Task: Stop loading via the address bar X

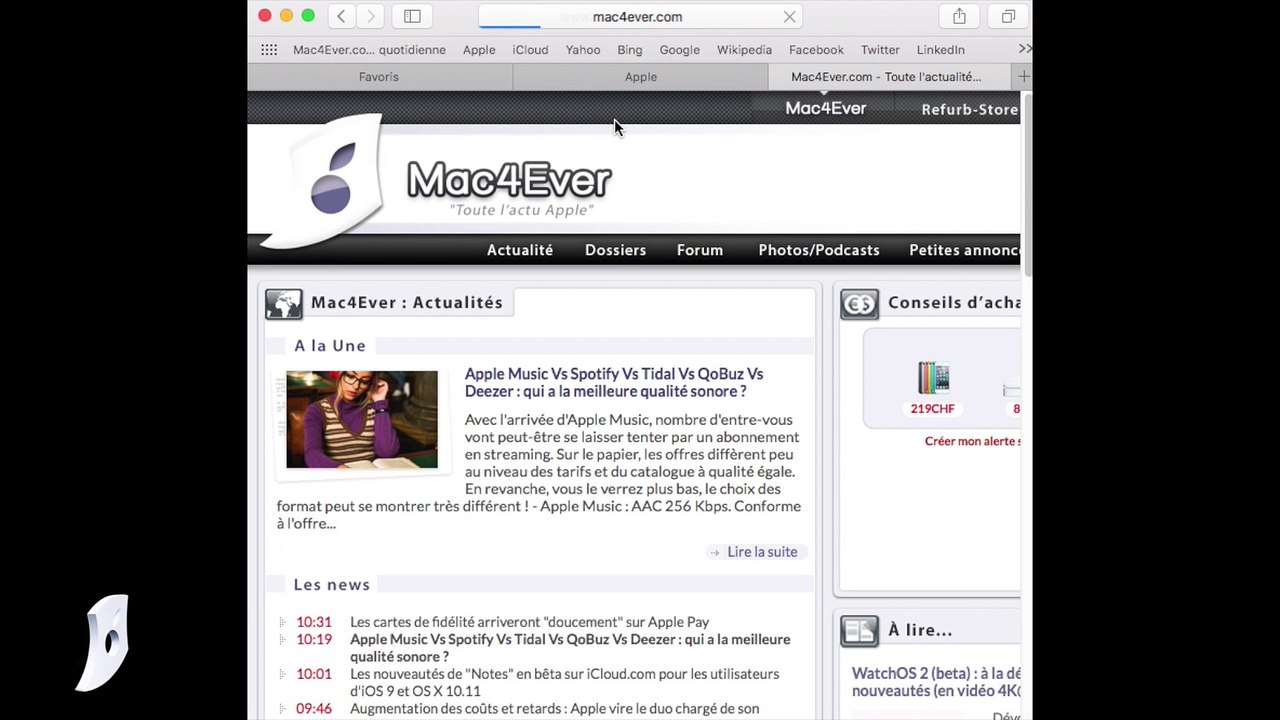Action: (789, 17)
